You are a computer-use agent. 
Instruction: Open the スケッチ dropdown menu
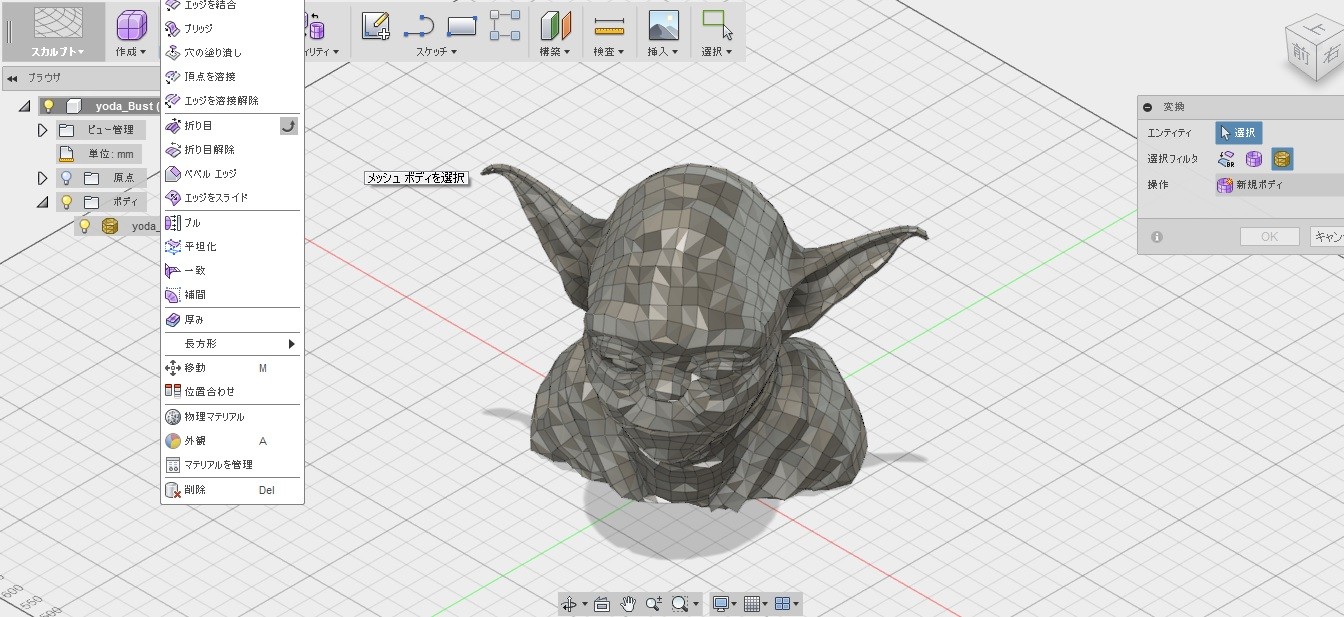point(437,51)
